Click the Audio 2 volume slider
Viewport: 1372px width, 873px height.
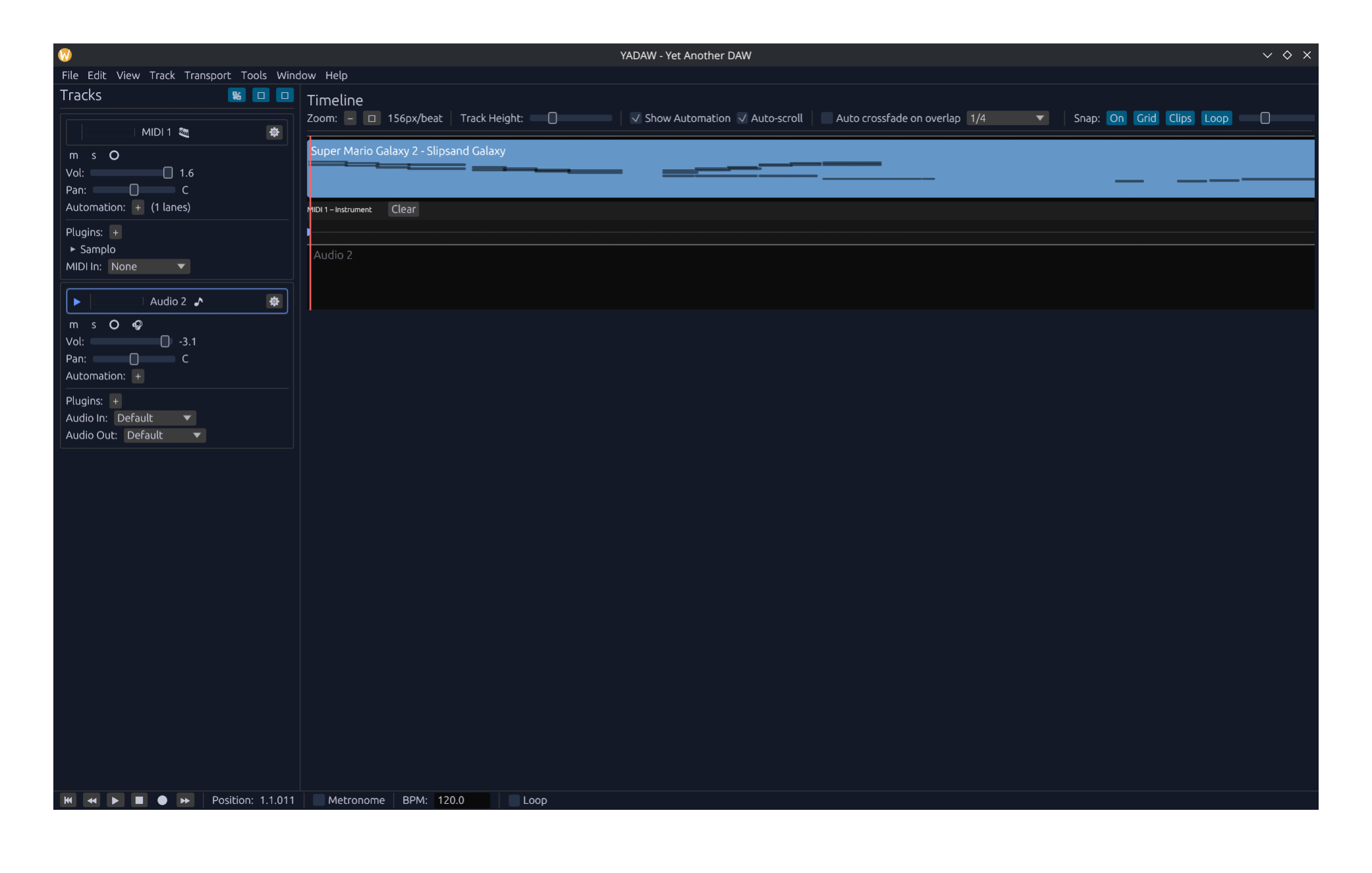(130, 342)
